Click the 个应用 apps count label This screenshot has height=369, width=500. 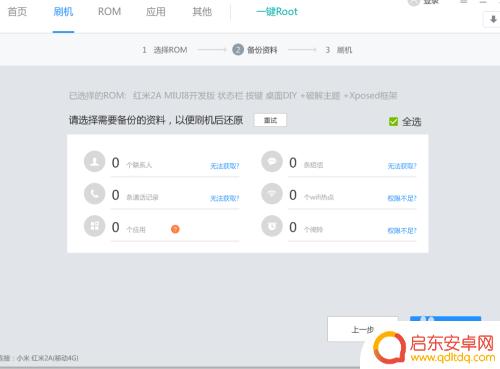coord(136,230)
